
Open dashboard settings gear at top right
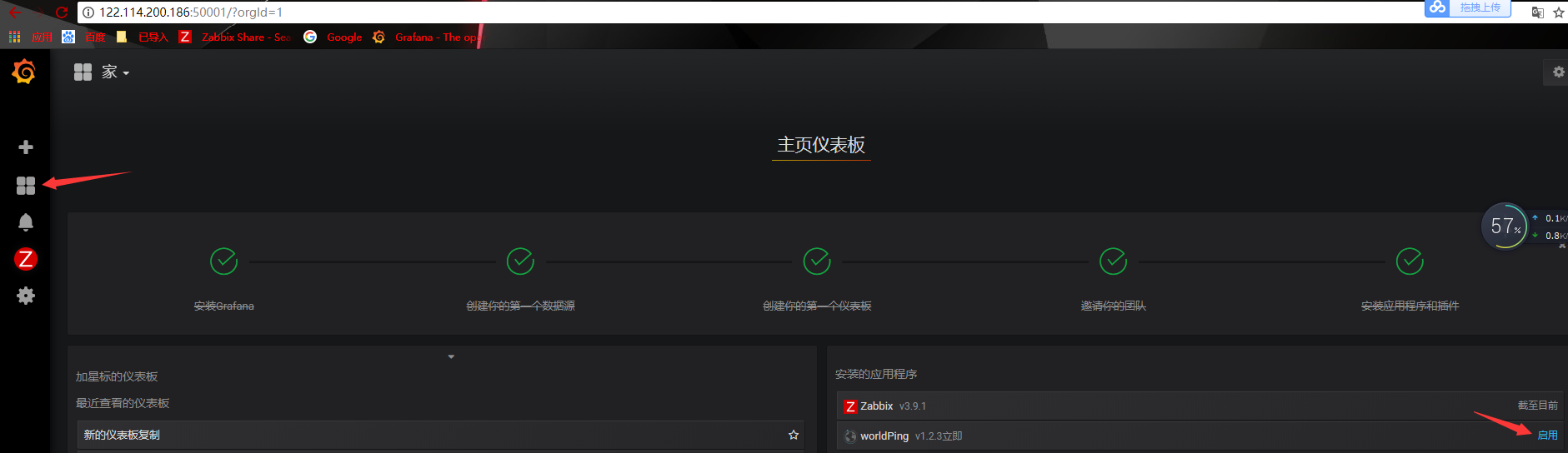pos(1558,72)
